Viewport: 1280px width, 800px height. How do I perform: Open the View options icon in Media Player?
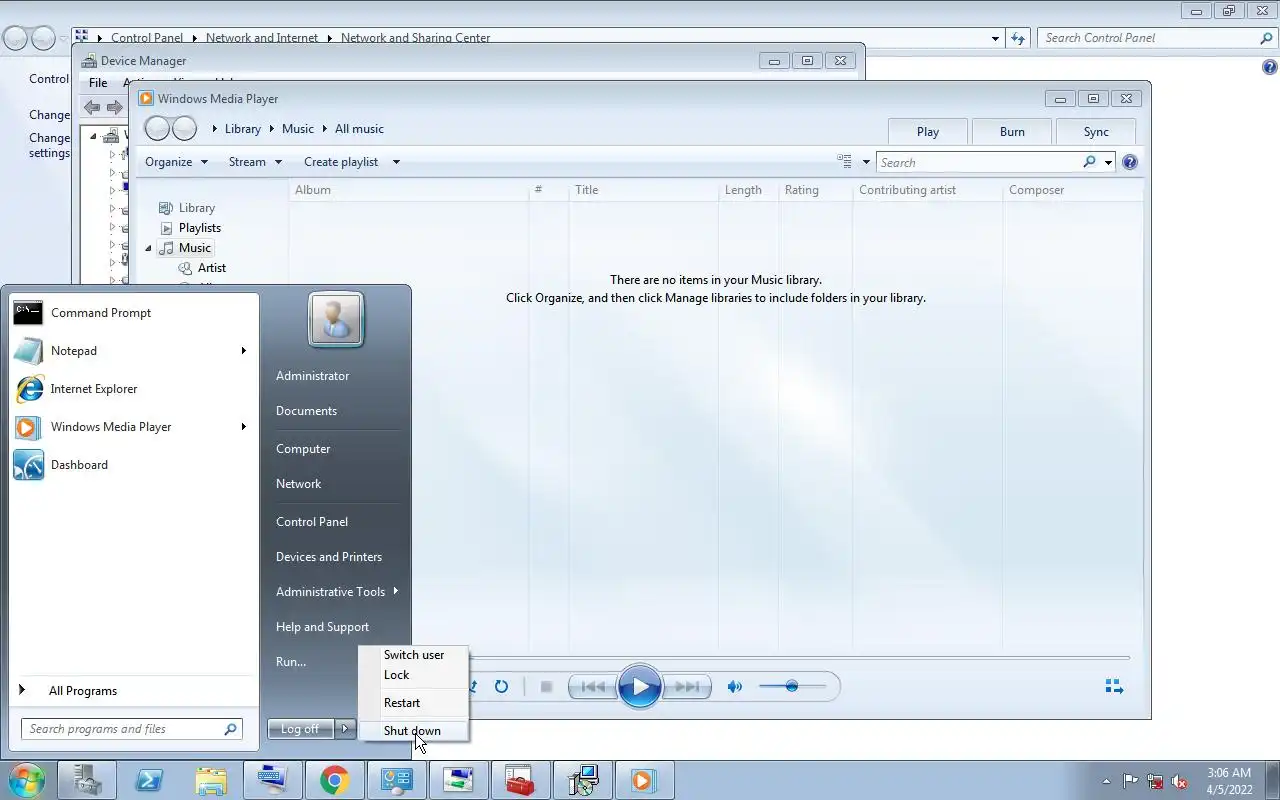[844, 162]
